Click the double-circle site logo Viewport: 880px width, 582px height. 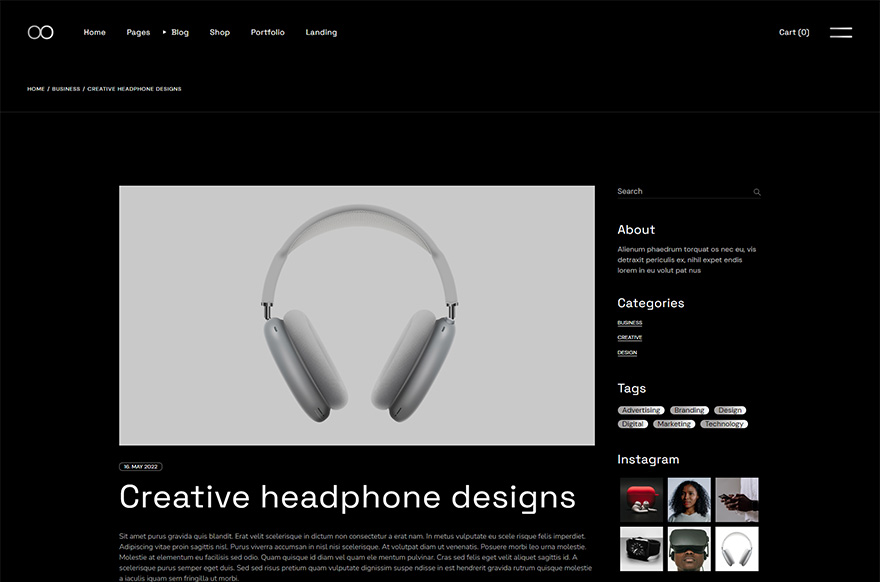[40, 32]
